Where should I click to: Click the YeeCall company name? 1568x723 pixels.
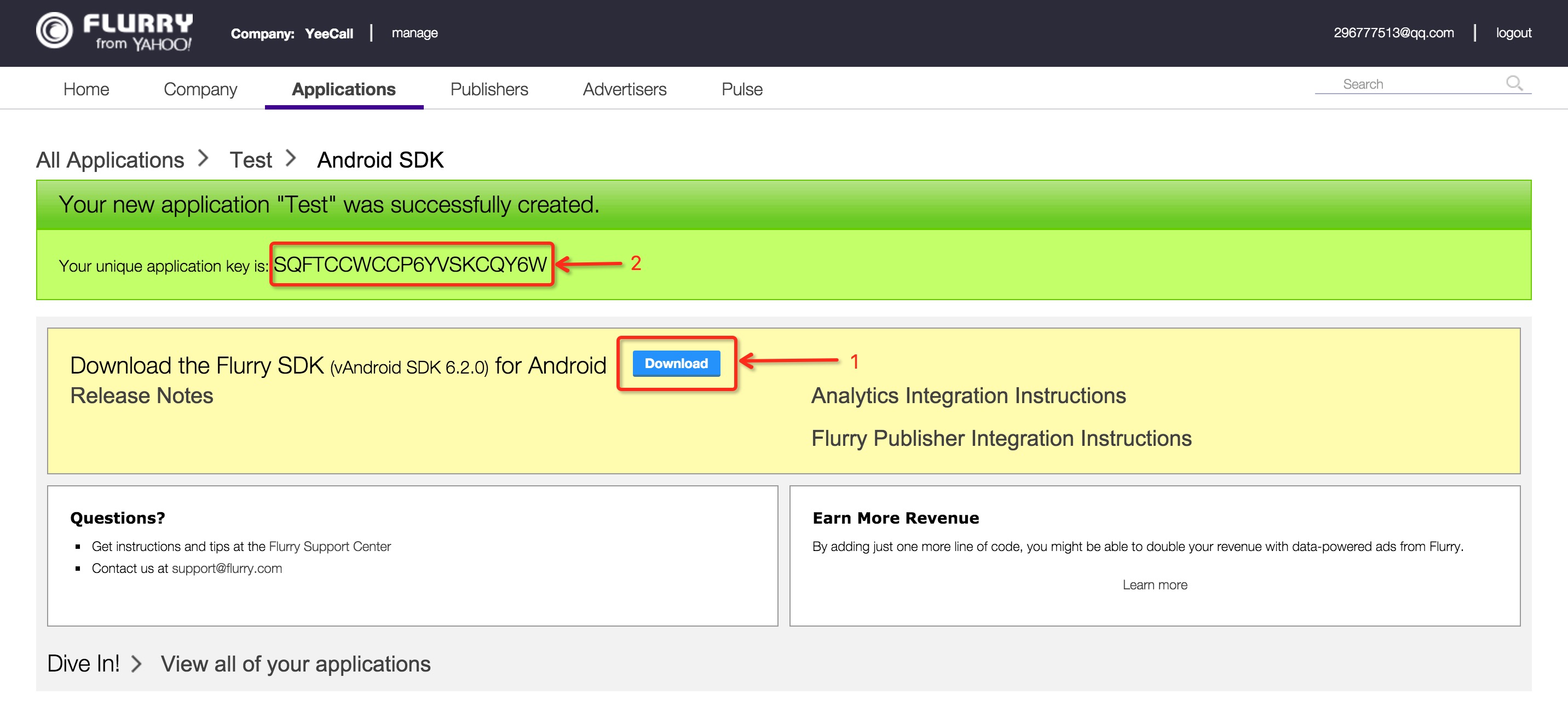[328, 33]
